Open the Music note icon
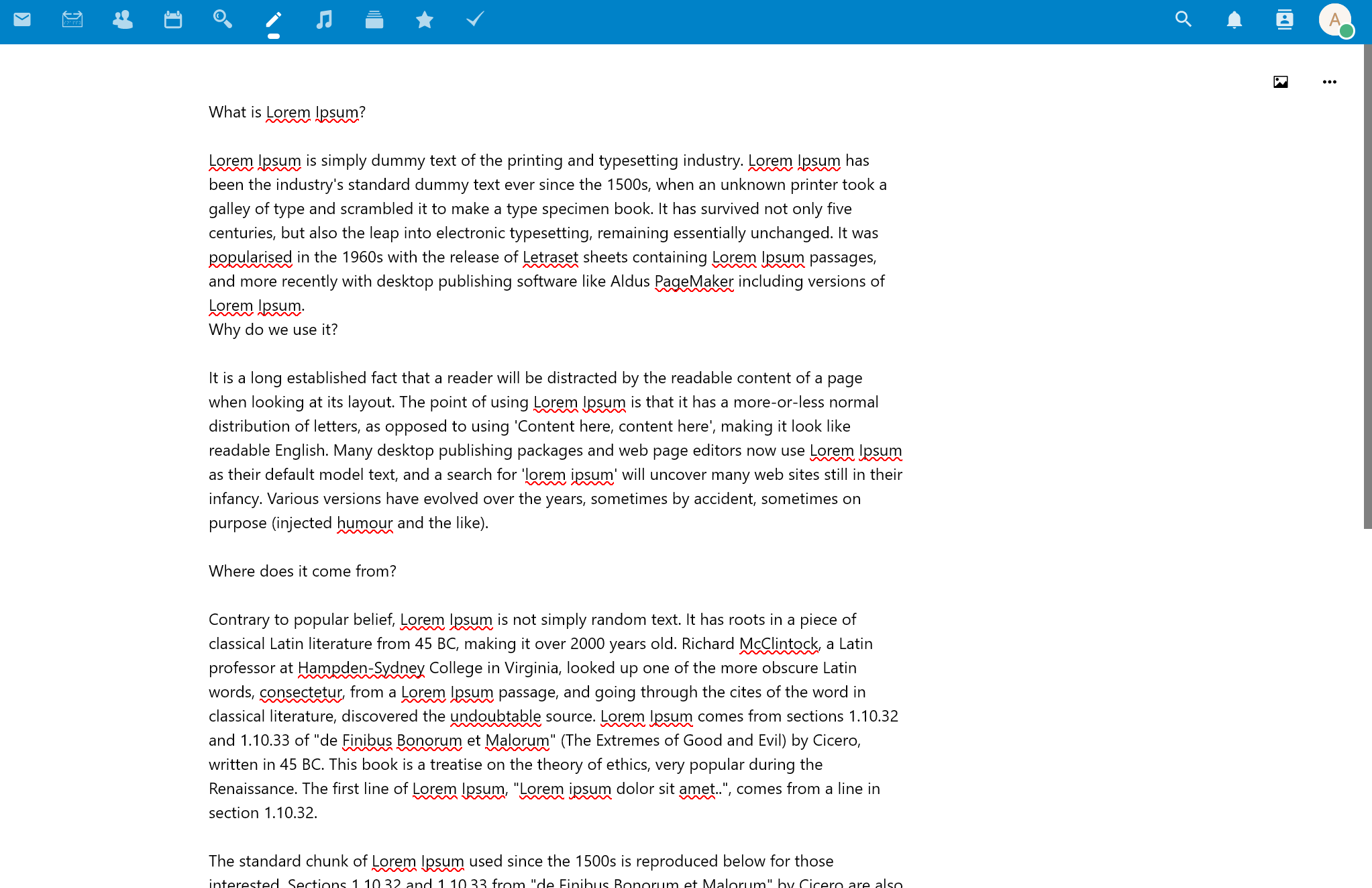Image resolution: width=1372 pixels, height=888 pixels. tap(323, 20)
